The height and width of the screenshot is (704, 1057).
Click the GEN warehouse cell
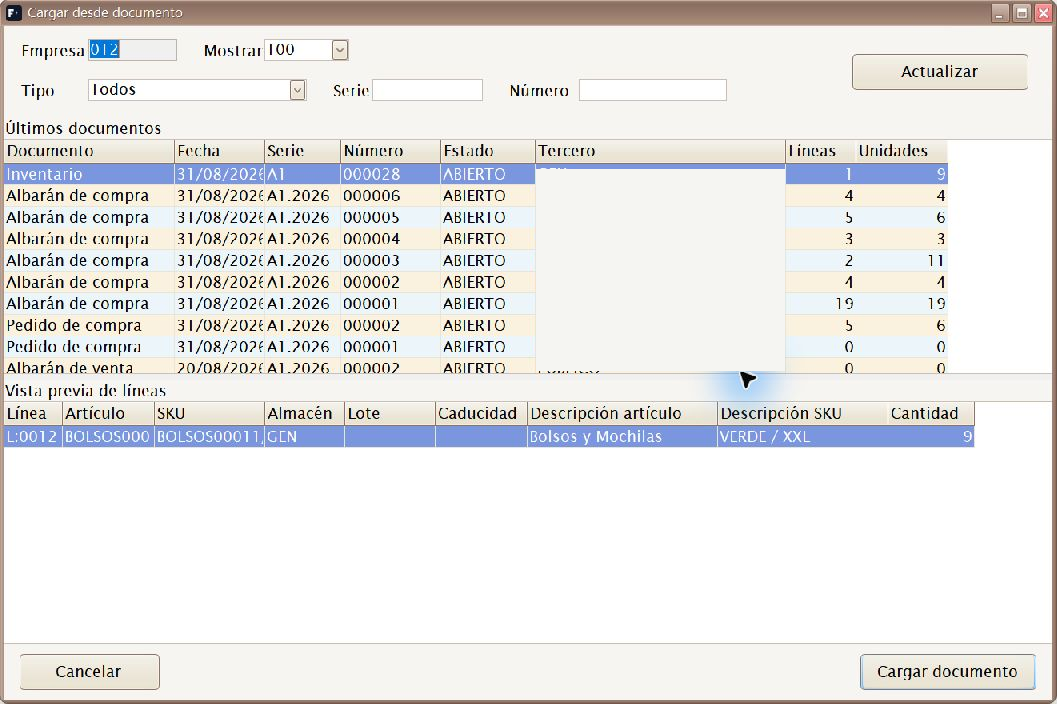tap(304, 436)
